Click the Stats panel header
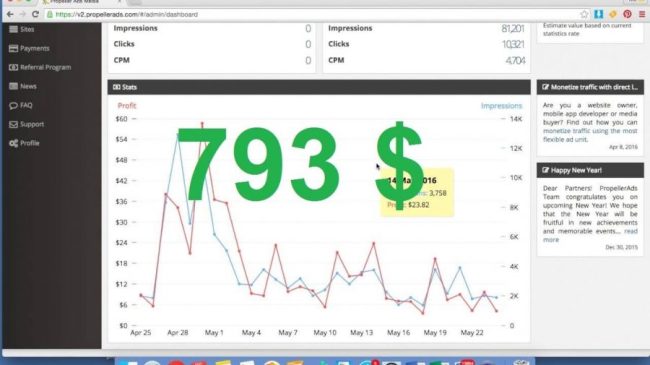The image size is (650, 365). pos(319,87)
